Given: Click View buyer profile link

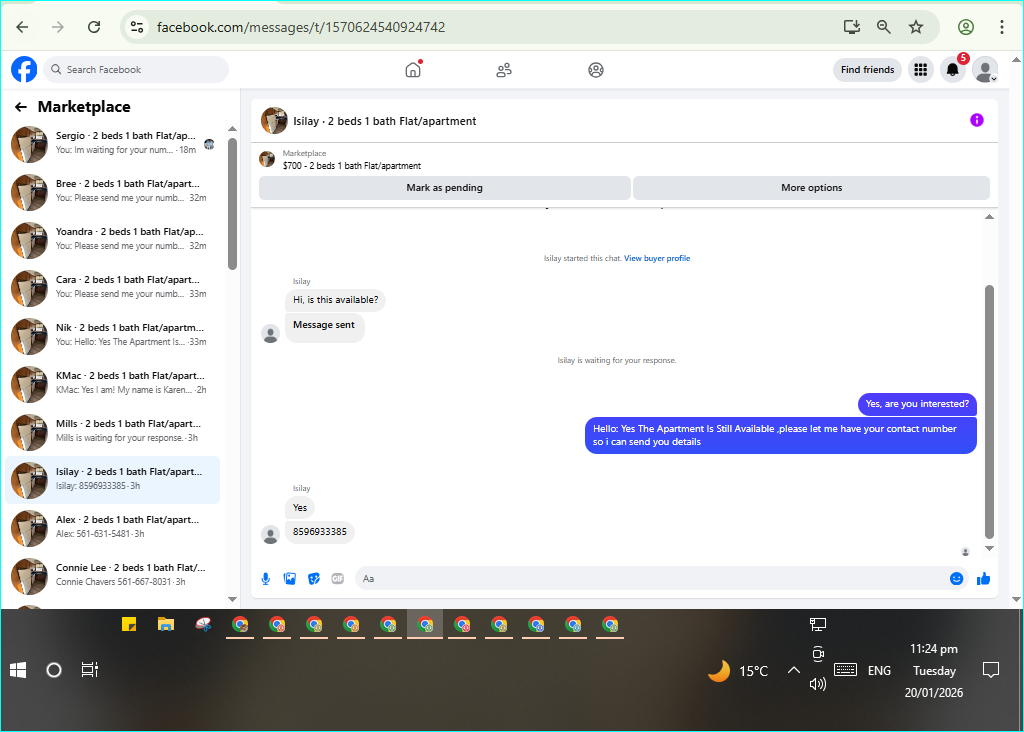Looking at the screenshot, I should (x=657, y=259).
